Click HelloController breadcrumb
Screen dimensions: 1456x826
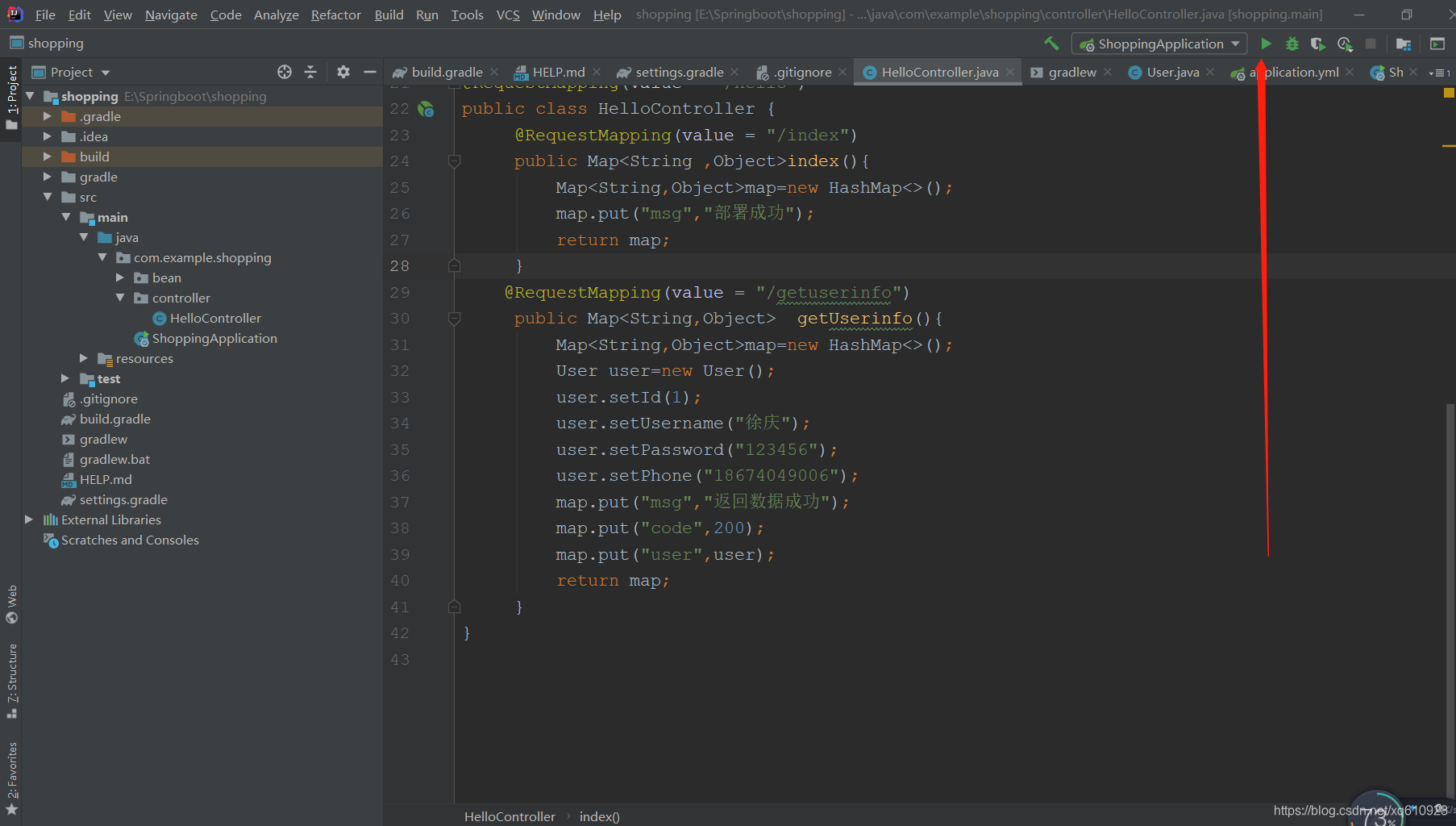[510, 816]
